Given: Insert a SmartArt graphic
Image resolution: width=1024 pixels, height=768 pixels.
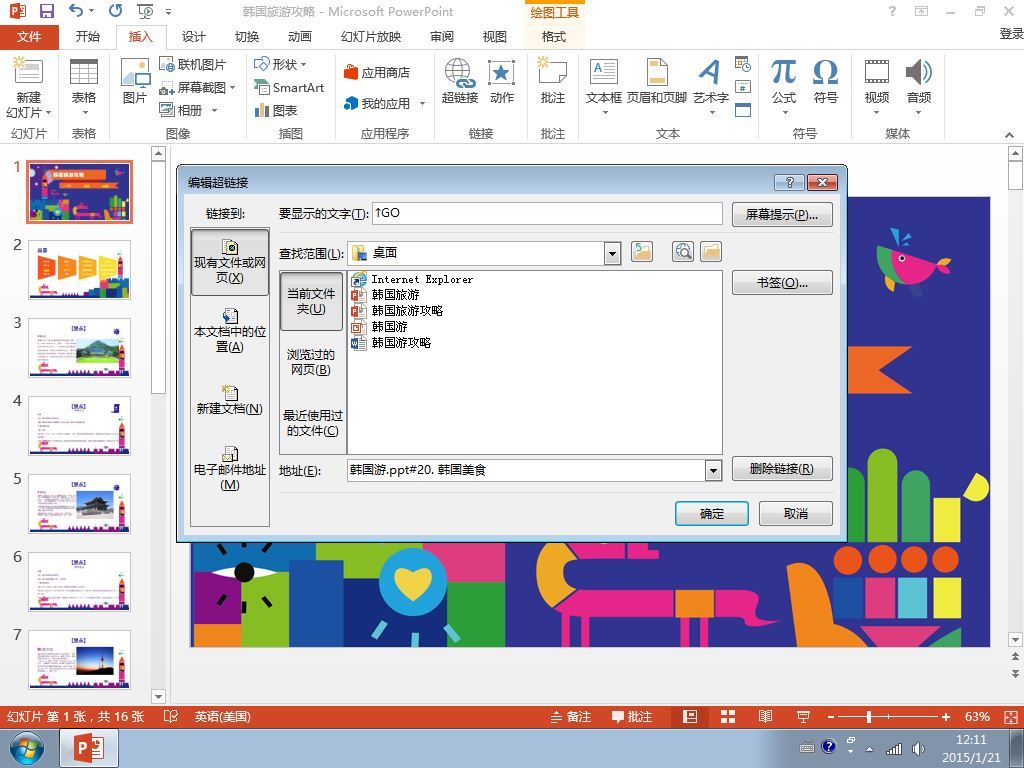Looking at the screenshot, I should coord(289,87).
